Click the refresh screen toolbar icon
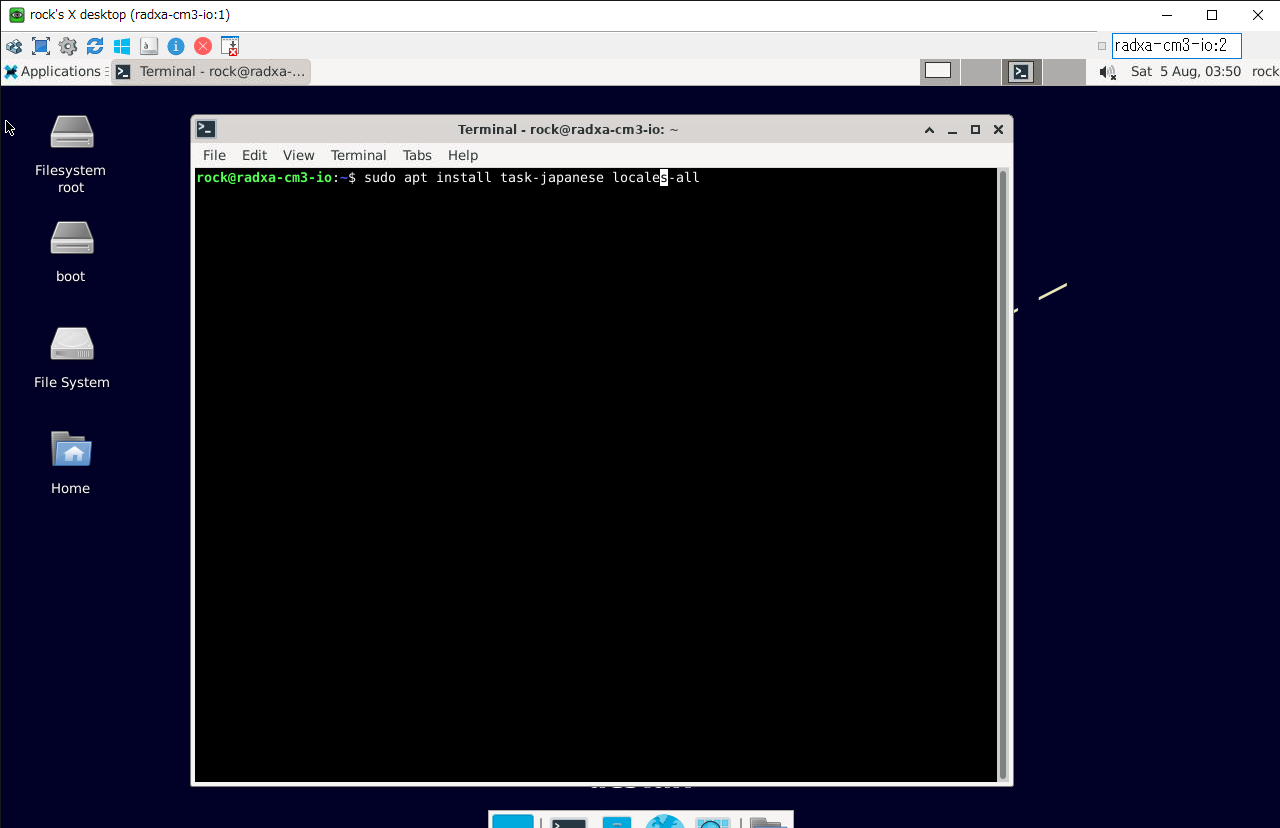This screenshot has width=1280, height=828. point(95,46)
